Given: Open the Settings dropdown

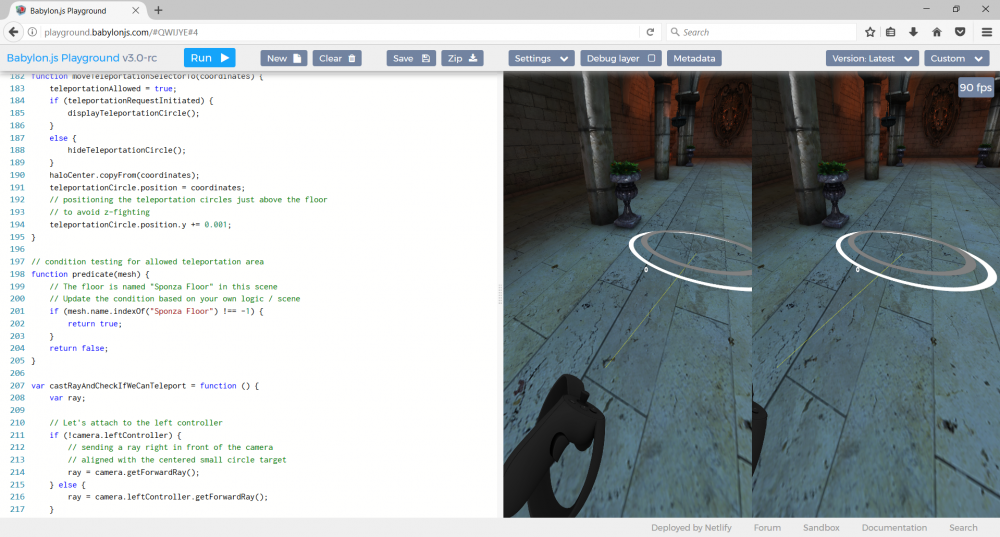Looking at the screenshot, I should coord(541,58).
